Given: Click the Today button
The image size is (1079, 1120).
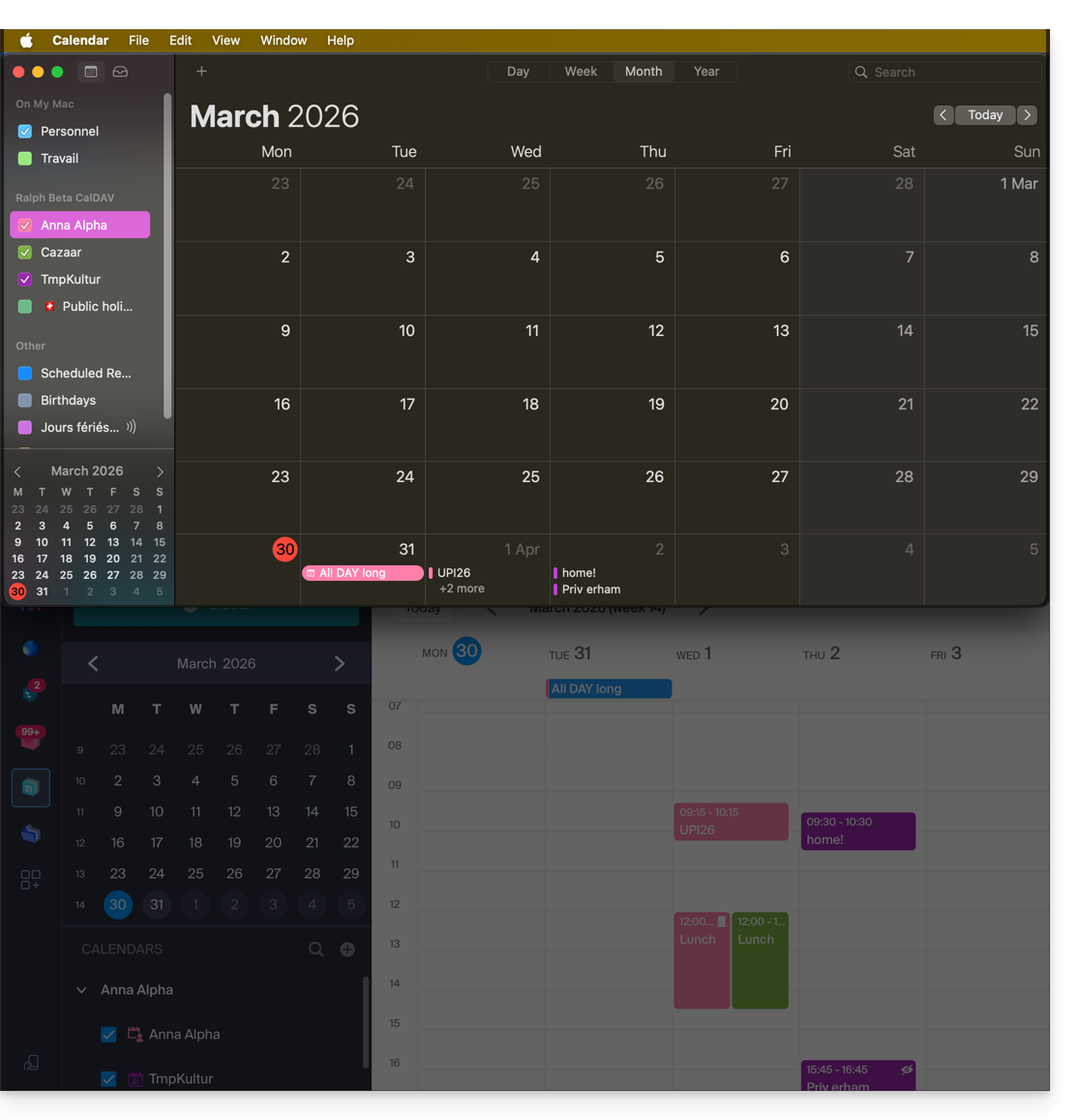Looking at the screenshot, I should coord(985,115).
